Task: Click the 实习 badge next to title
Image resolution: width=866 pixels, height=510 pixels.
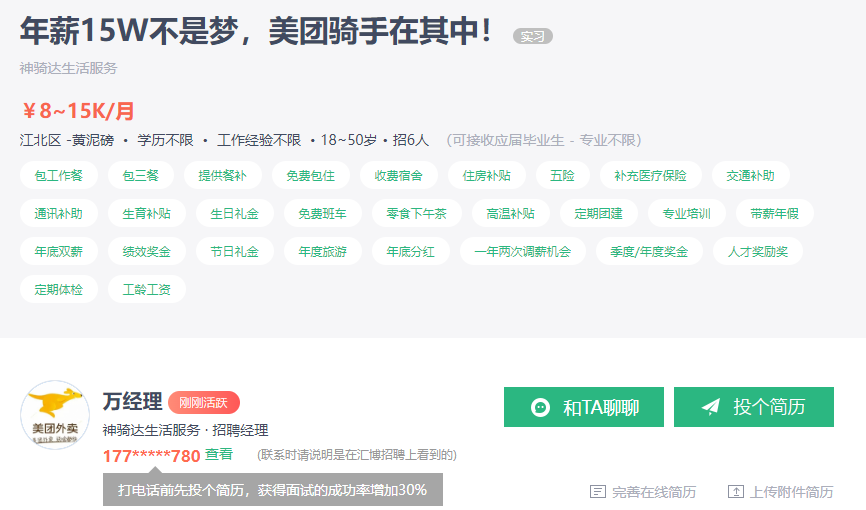Action: 533,36
